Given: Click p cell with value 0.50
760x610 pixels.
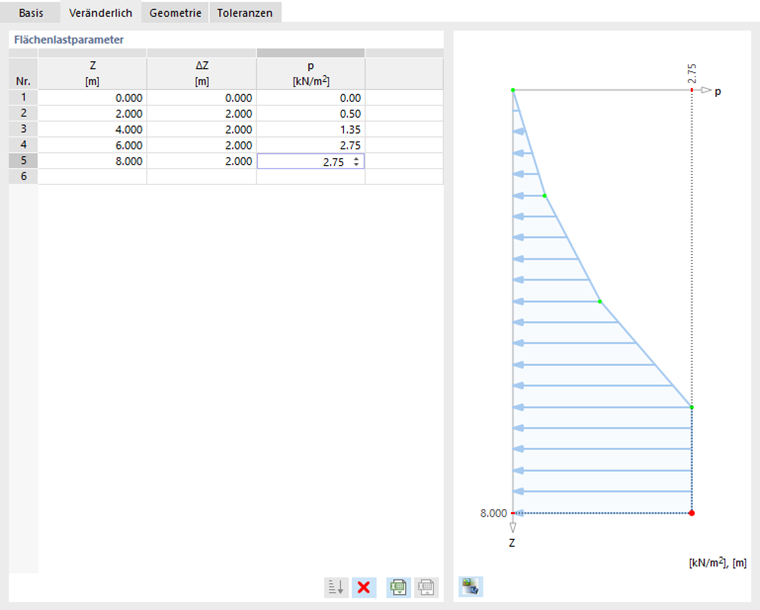Looking at the screenshot, I should tap(311, 114).
